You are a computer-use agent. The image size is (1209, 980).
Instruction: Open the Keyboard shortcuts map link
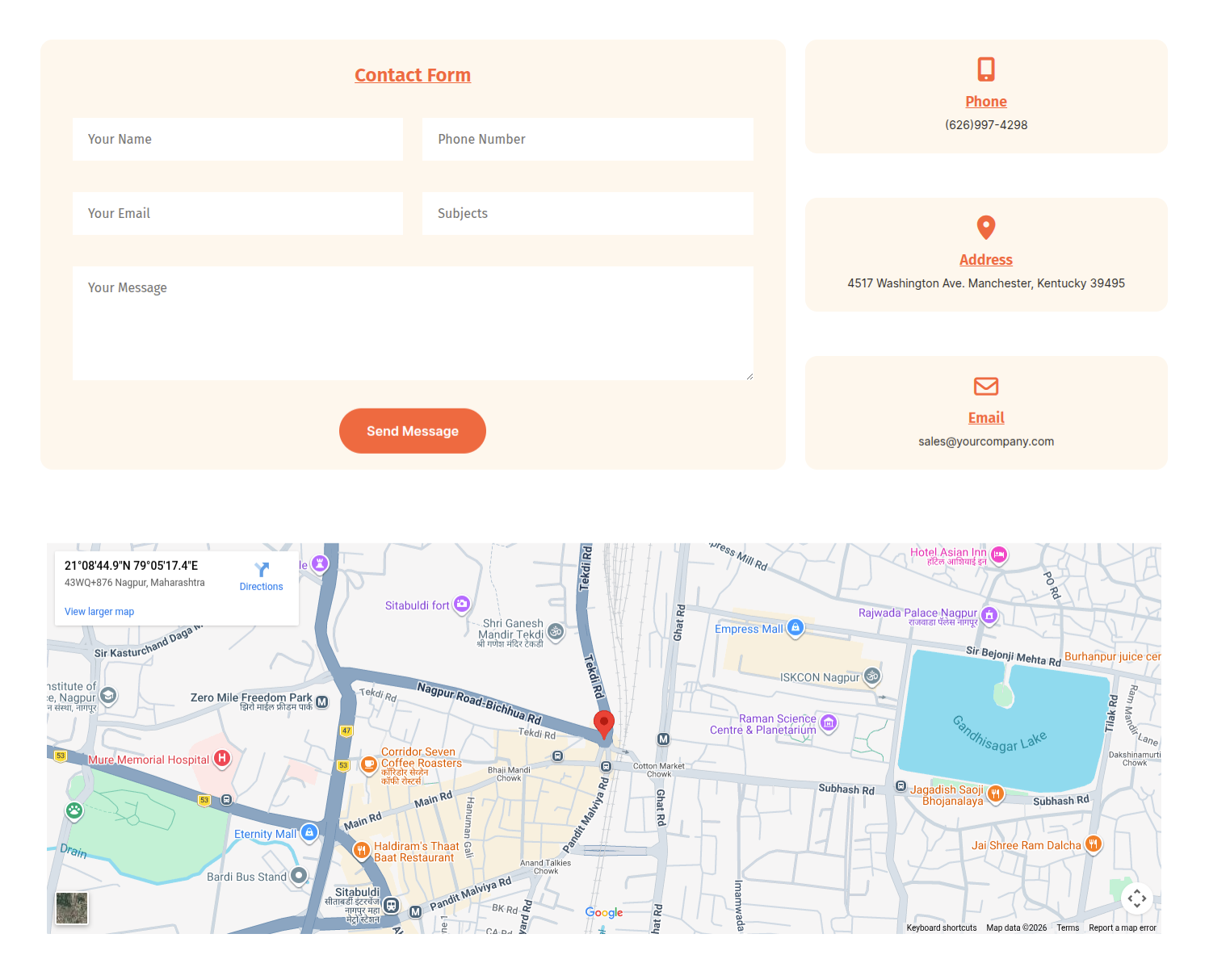click(x=941, y=928)
